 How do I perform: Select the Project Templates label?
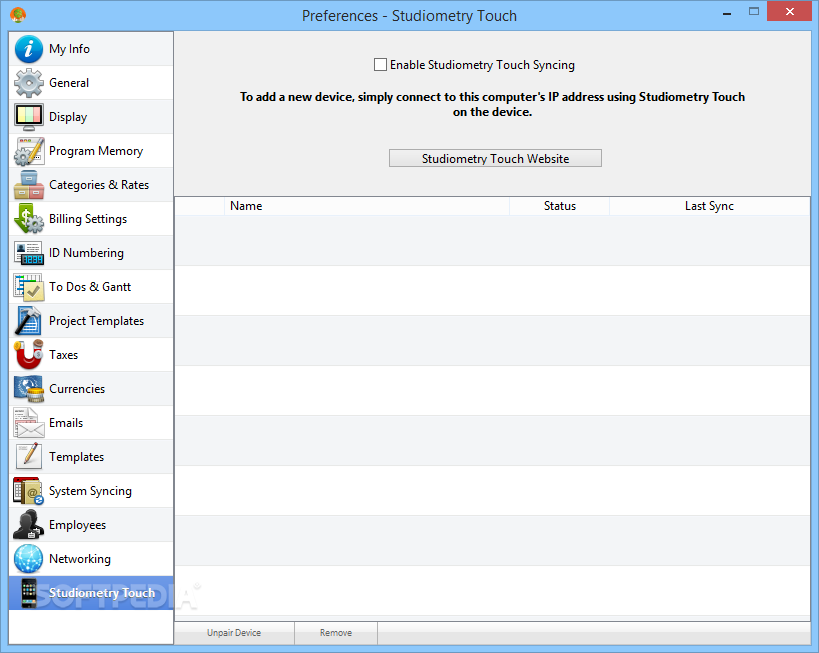[x=97, y=321]
